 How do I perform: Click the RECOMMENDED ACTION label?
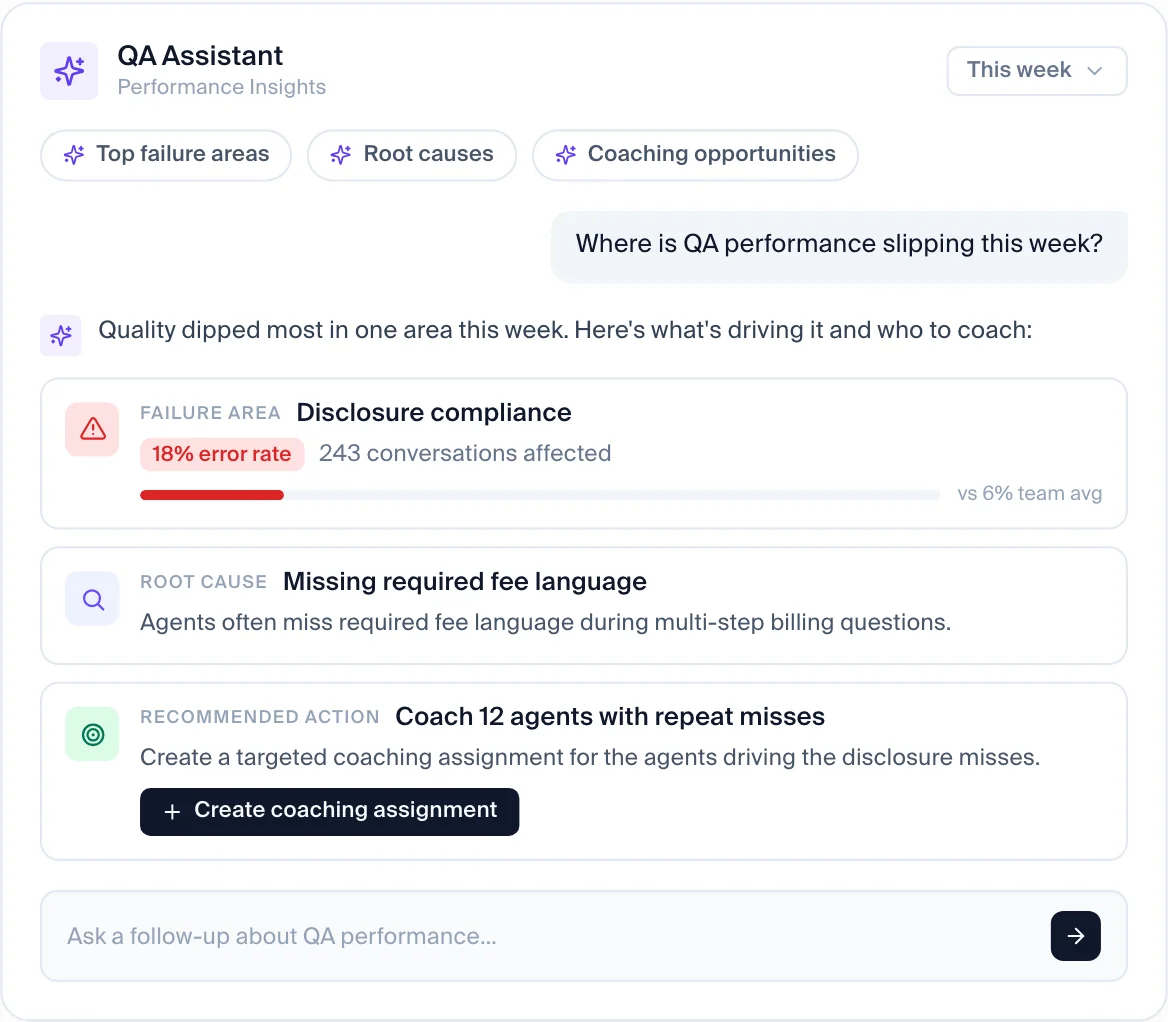point(259,717)
